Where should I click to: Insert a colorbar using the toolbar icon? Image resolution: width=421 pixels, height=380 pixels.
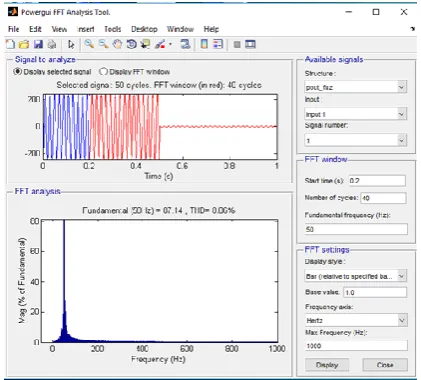[x=204, y=44]
